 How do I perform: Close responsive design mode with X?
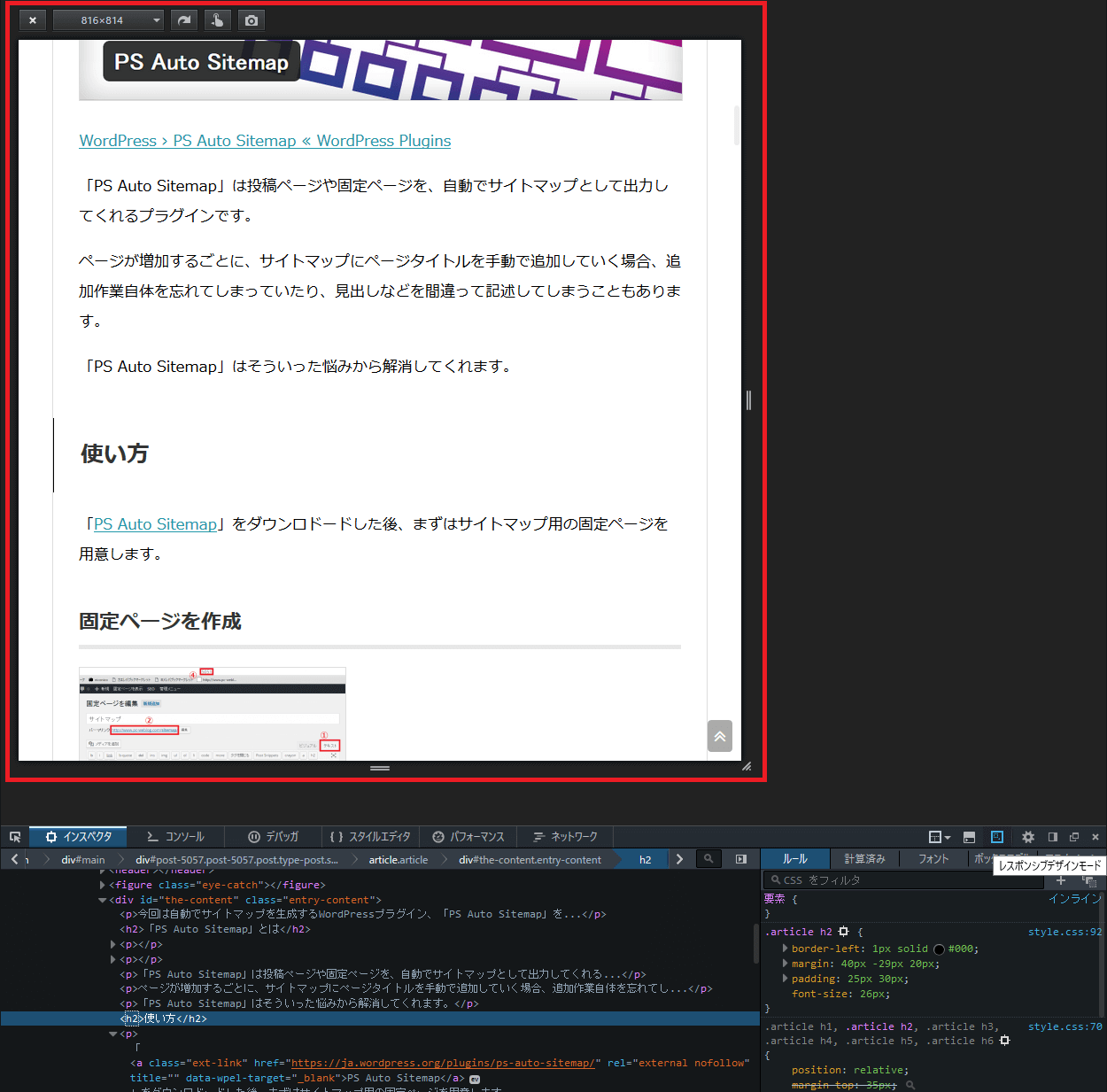pyautogui.click(x=33, y=20)
